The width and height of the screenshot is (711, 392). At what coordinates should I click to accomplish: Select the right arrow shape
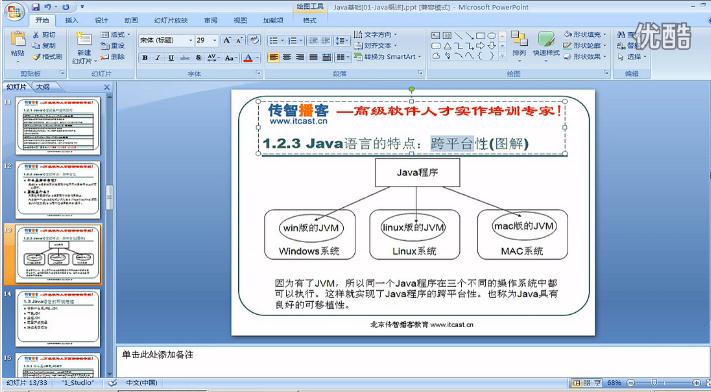tap(481, 46)
